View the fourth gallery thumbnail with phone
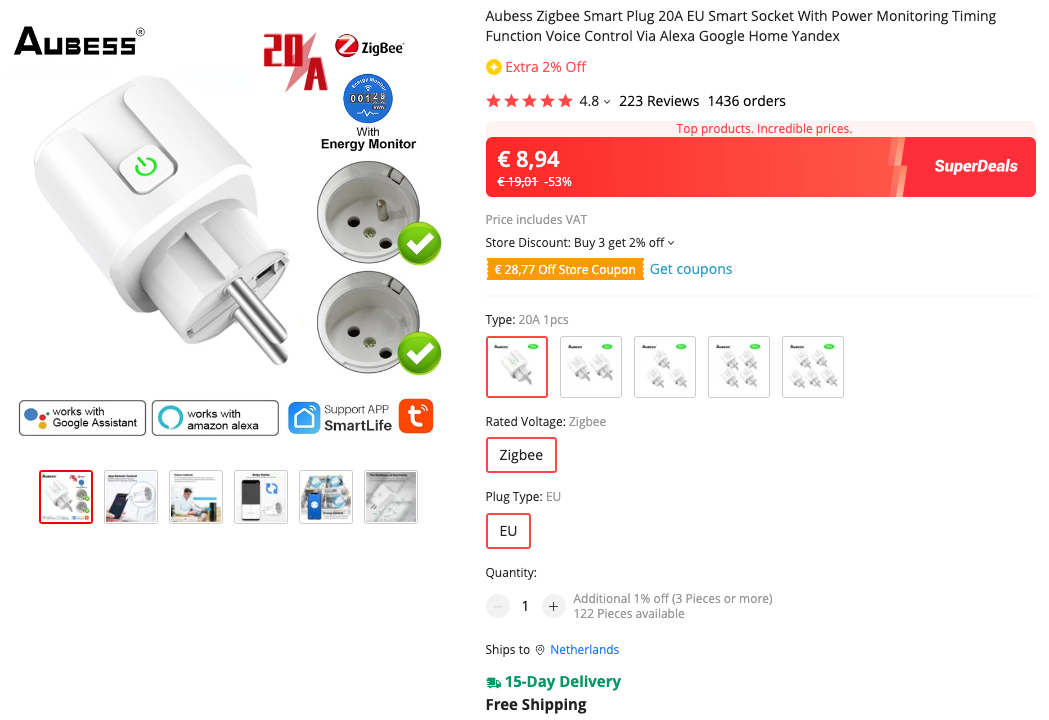This screenshot has height=720, width=1049. [x=261, y=497]
